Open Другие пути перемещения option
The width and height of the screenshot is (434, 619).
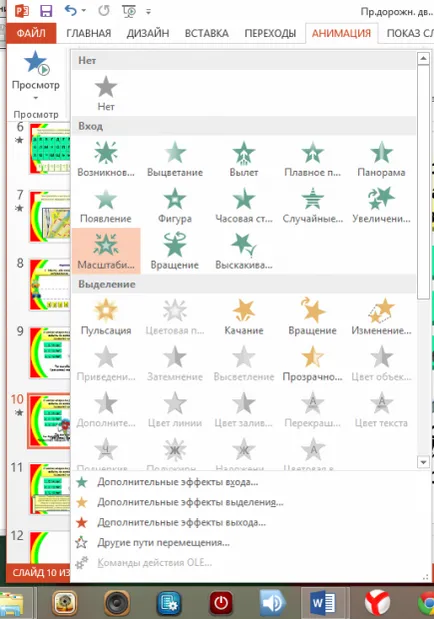[x=163, y=542]
